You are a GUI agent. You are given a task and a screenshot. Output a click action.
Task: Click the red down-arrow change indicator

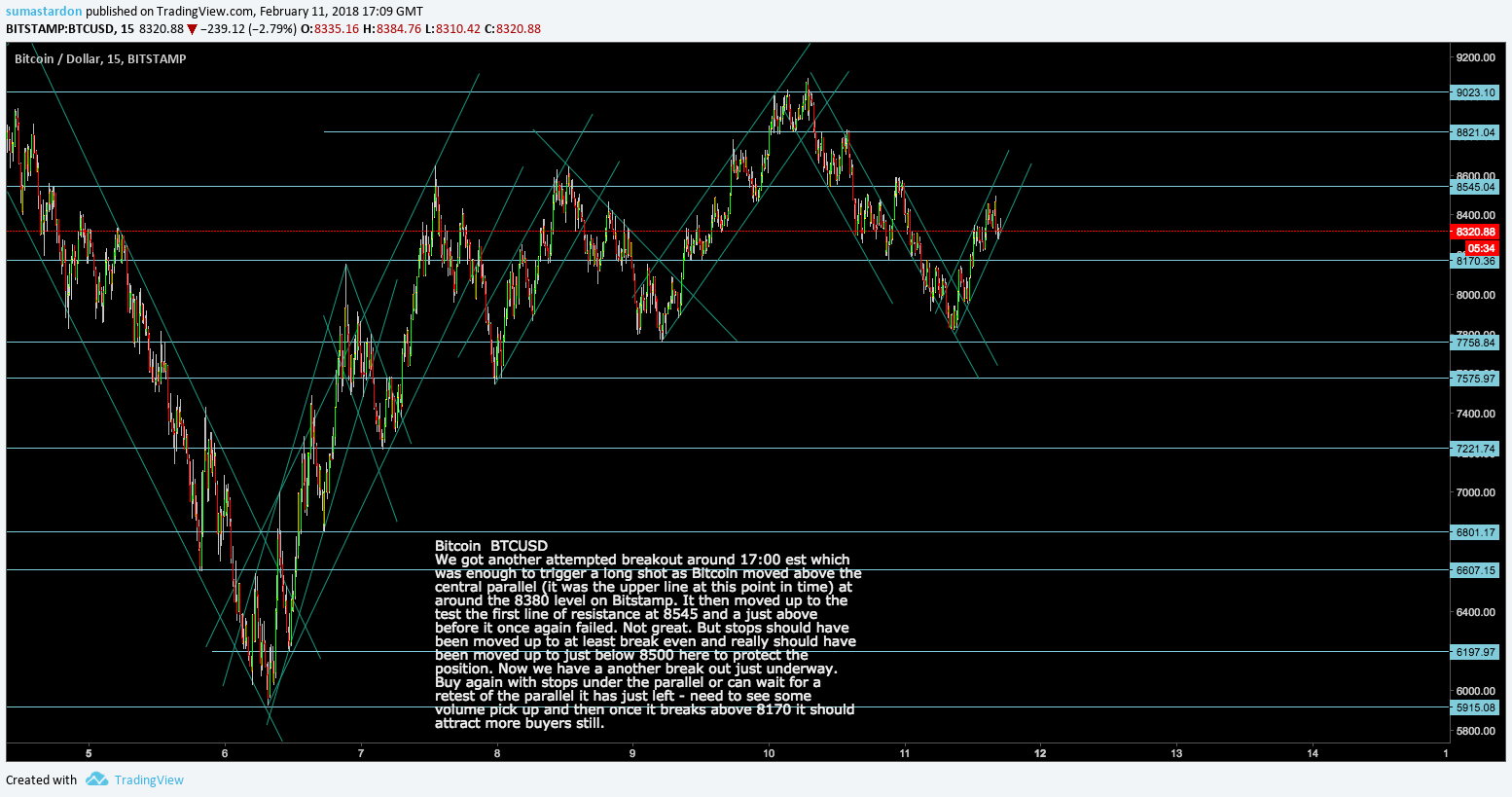192,29
